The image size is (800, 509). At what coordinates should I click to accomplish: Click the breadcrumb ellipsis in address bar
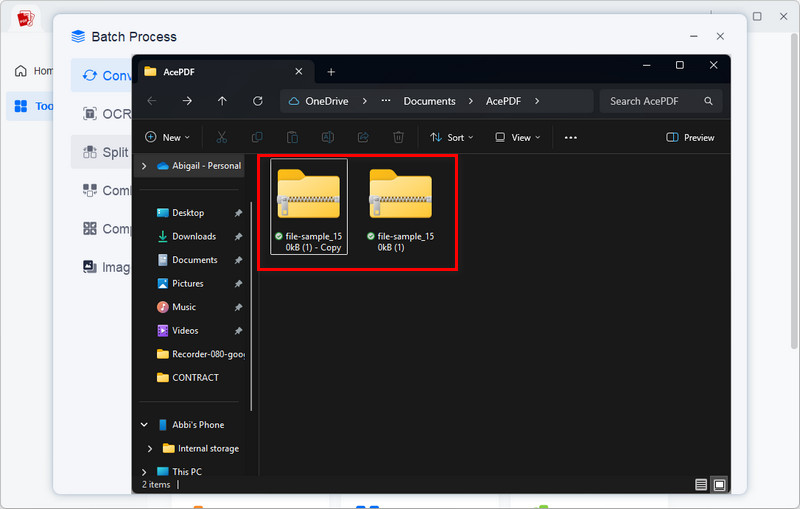click(x=386, y=101)
